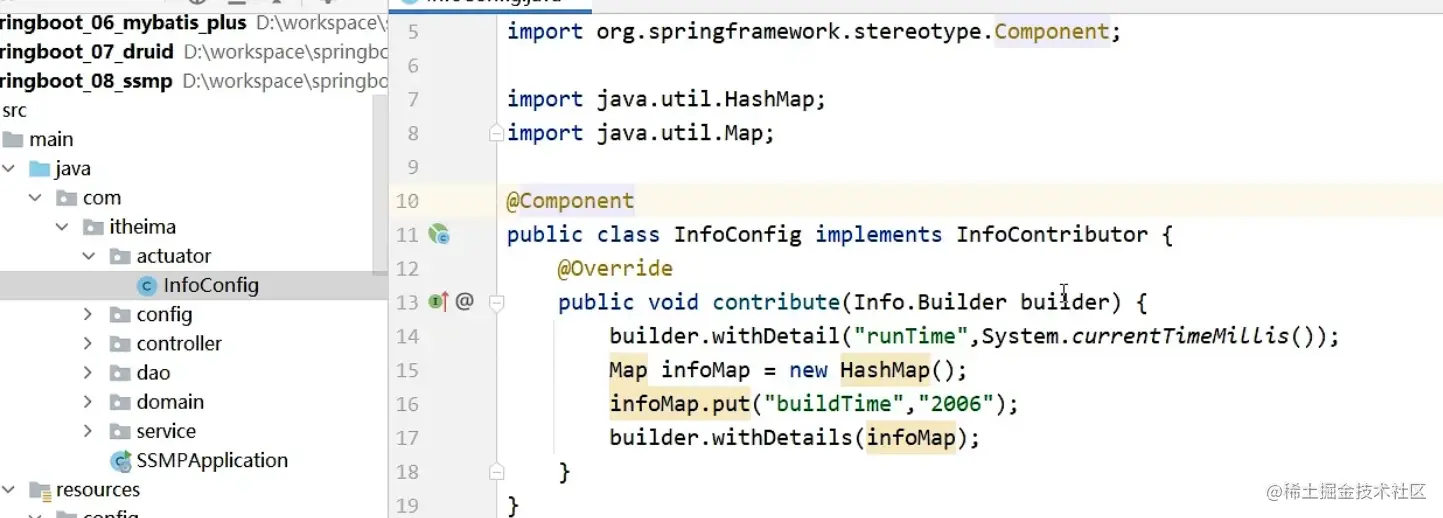The width and height of the screenshot is (1443, 518).
Task: Expand the service package
Action: point(88,431)
